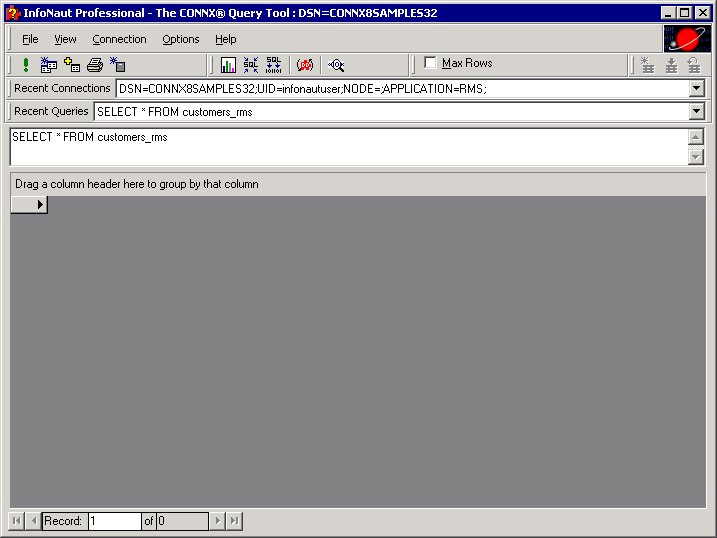Click the star-and-square new item toolbar icon
This screenshot has width=717, height=538.
(x=118, y=65)
